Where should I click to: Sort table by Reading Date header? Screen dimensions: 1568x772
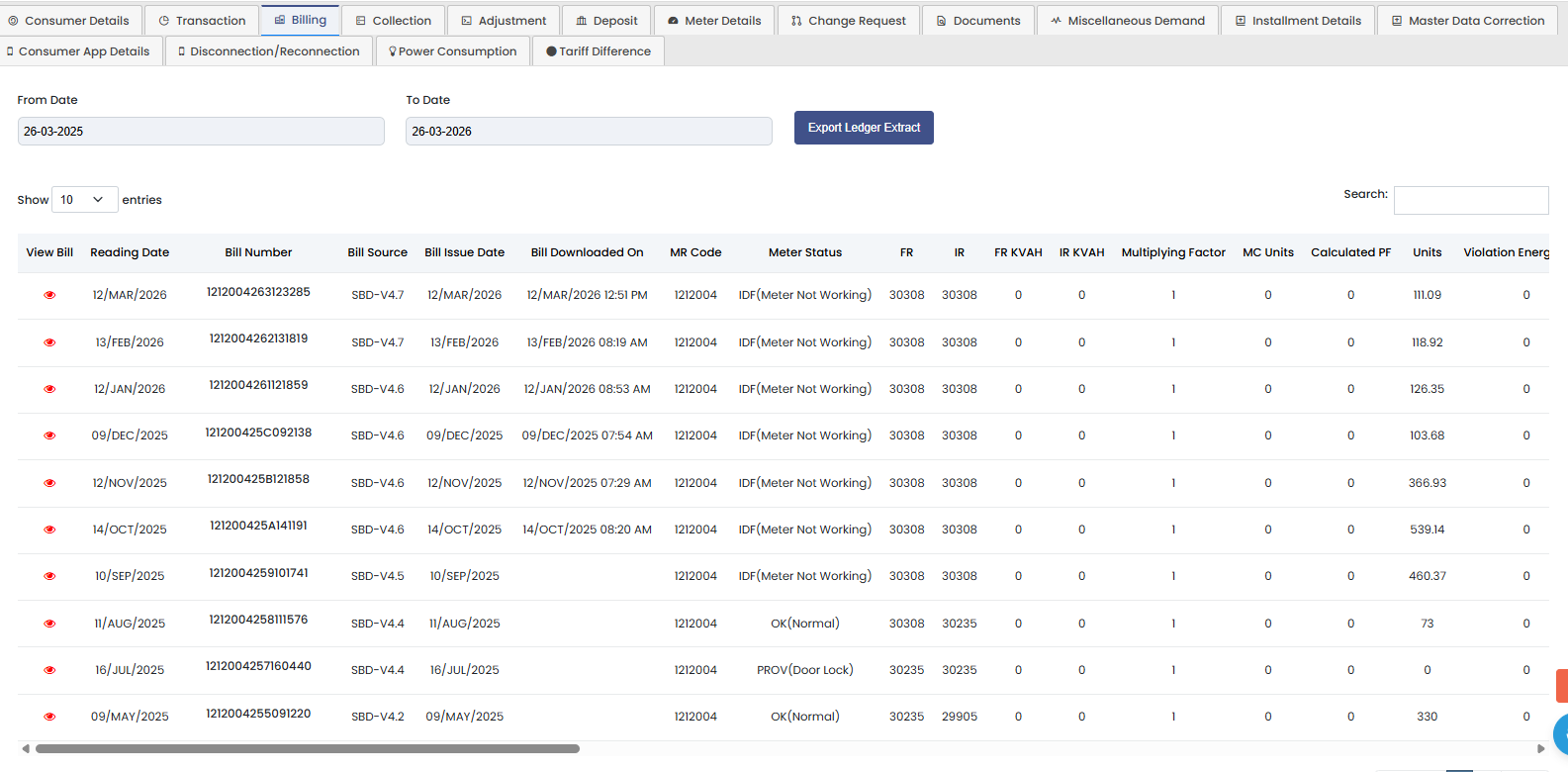[x=130, y=252]
